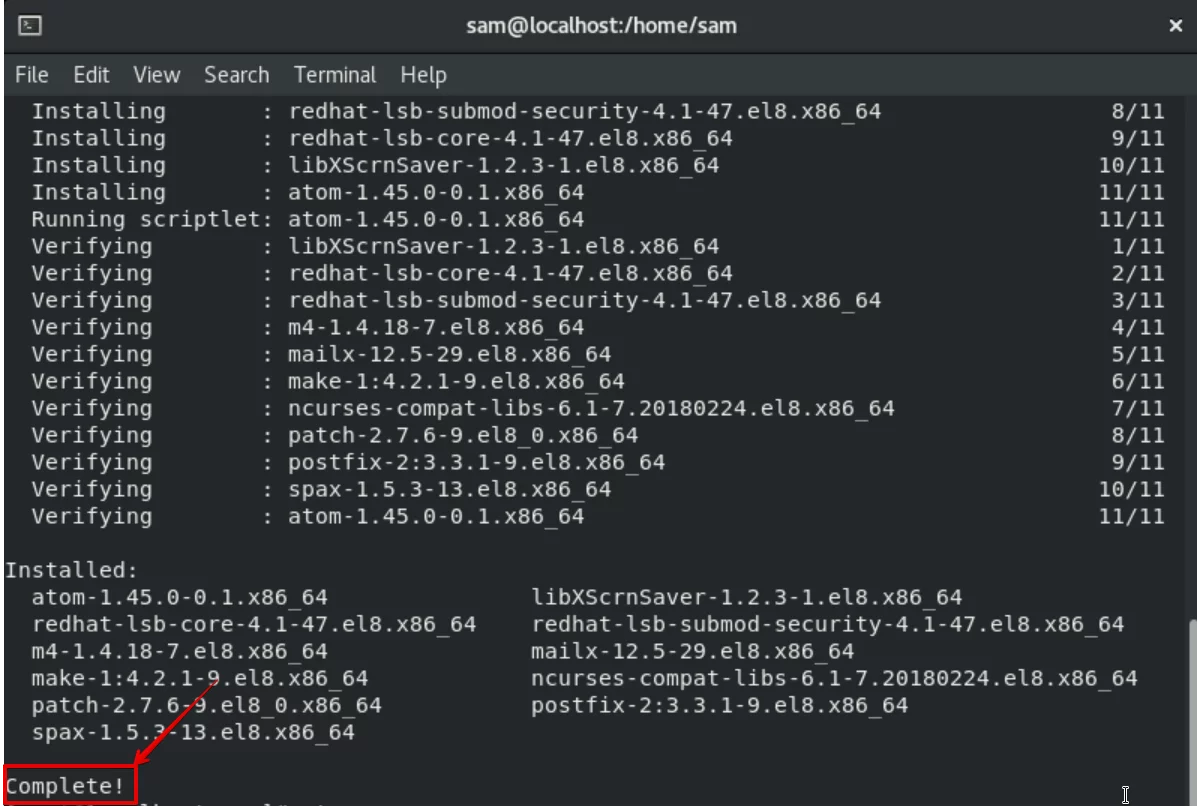Viewport: 1197px width, 809px height.
Task: Click the vertical scrollbar thumb
Action: pyautogui.click(x=1192, y=711)
